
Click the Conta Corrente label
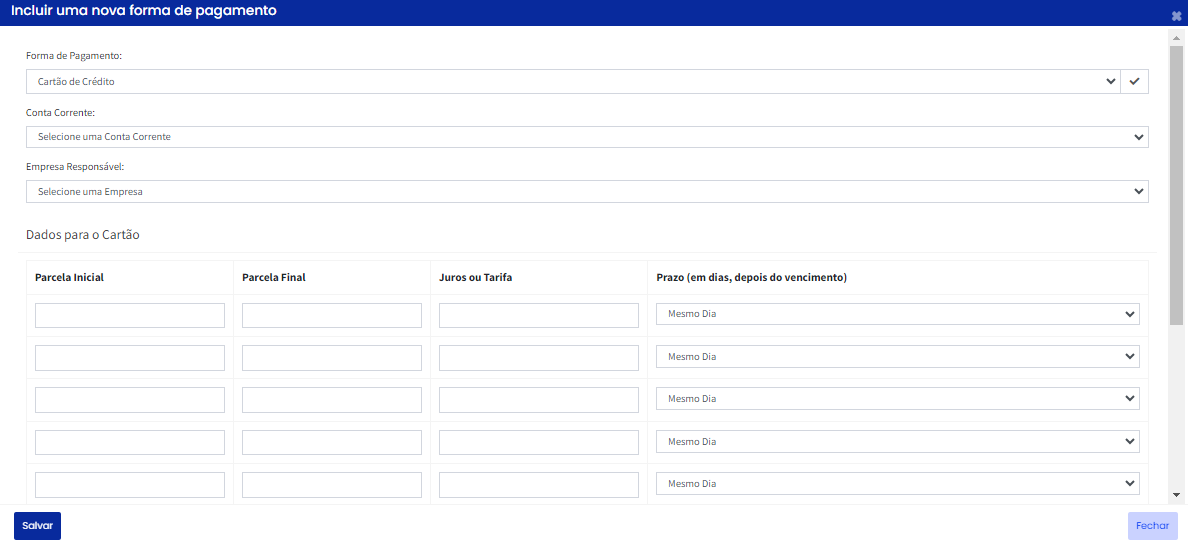[61, 112]
